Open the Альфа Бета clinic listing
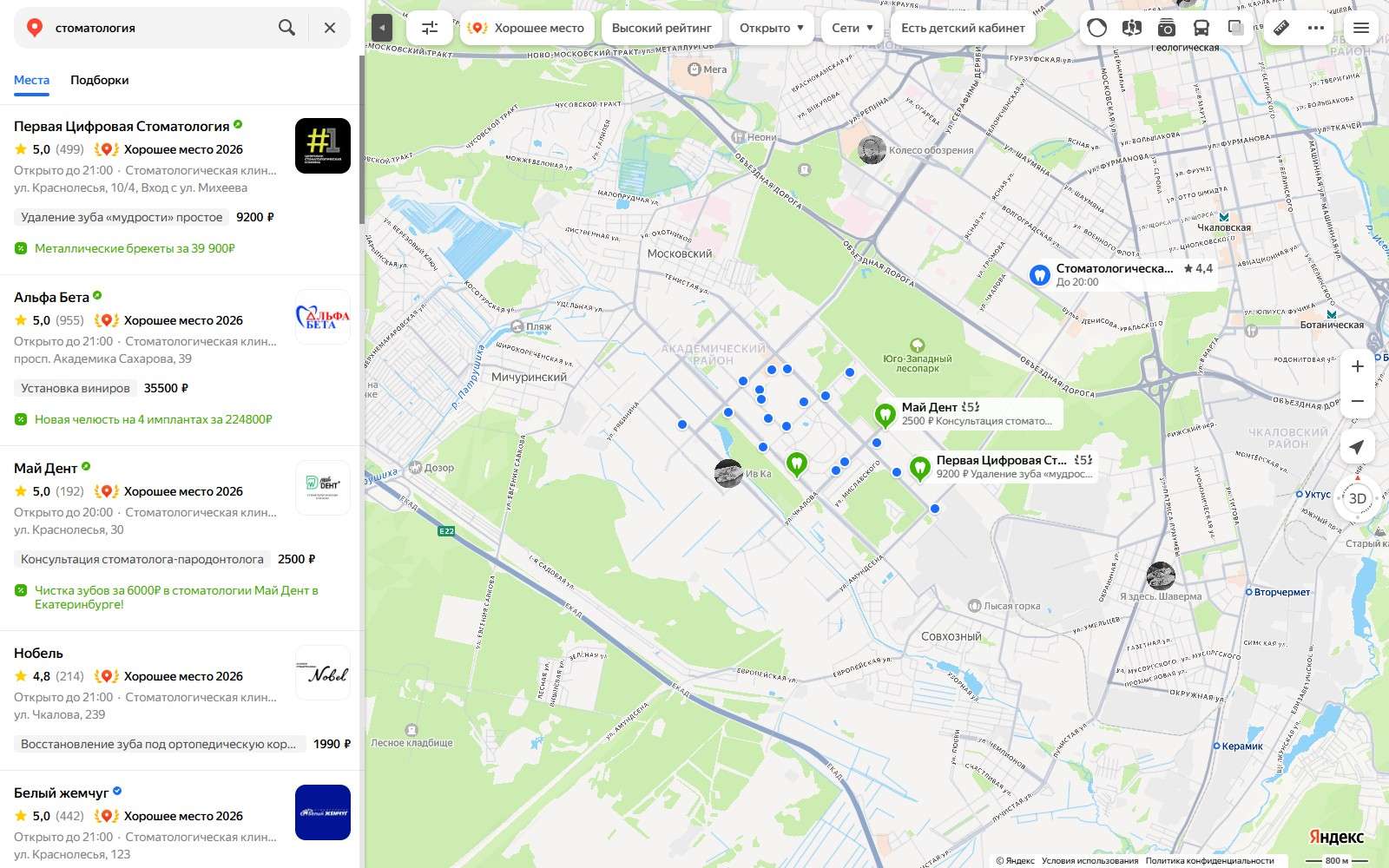 (51, 297)
